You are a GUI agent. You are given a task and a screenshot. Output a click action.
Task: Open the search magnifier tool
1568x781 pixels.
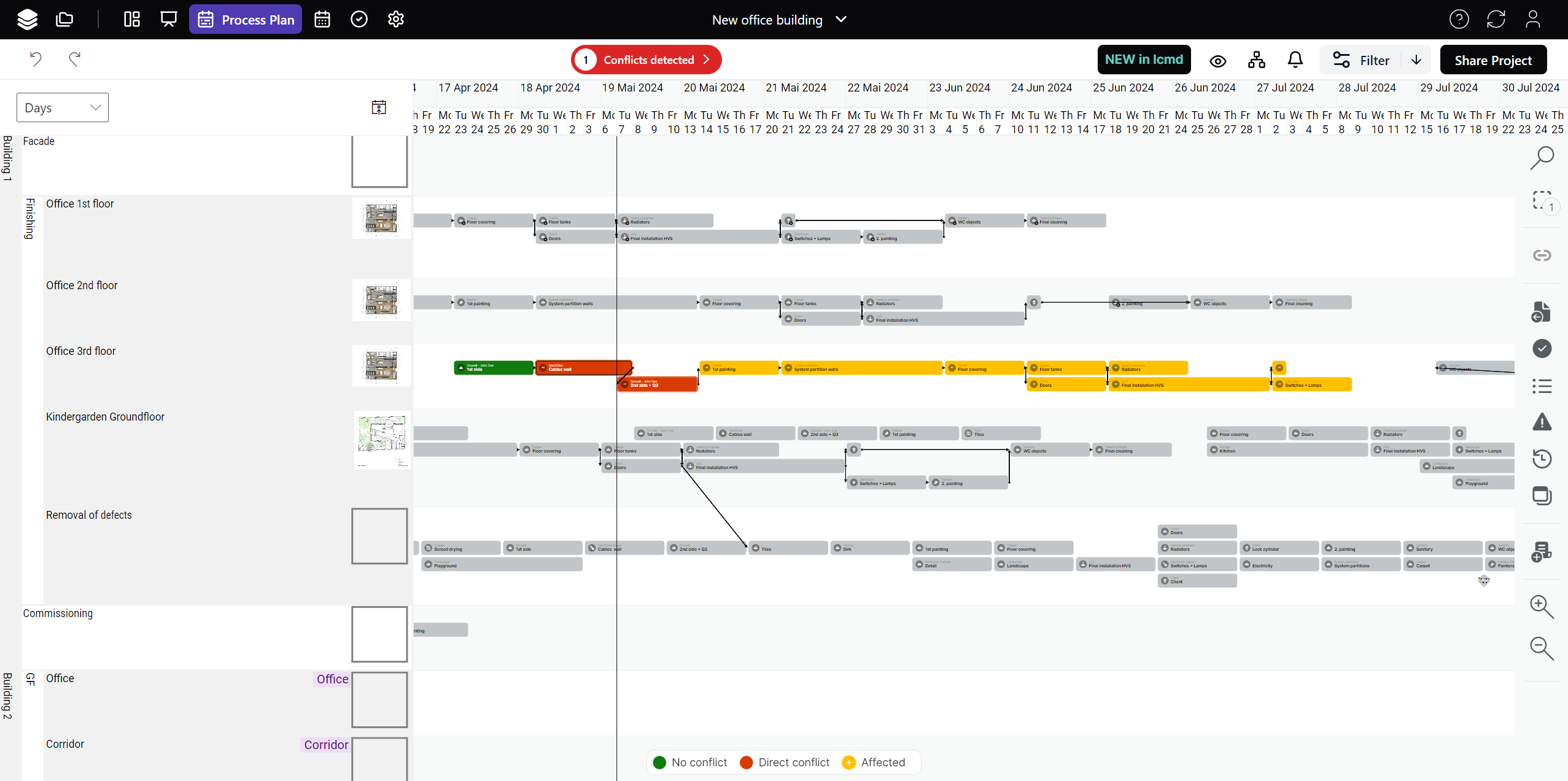(1542, 158)
